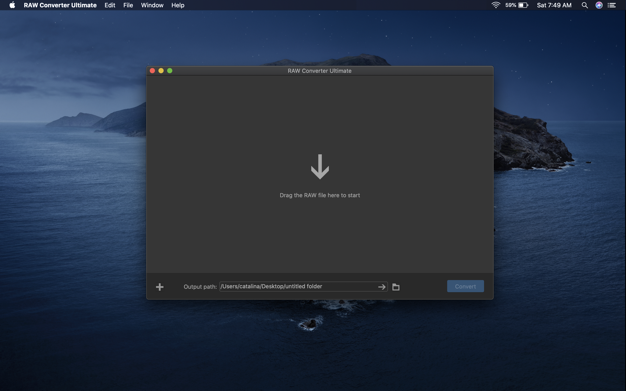Viewport: 626px width, 391px height.
Task: Click the arrow icon in output path
Action: (382, 287)
